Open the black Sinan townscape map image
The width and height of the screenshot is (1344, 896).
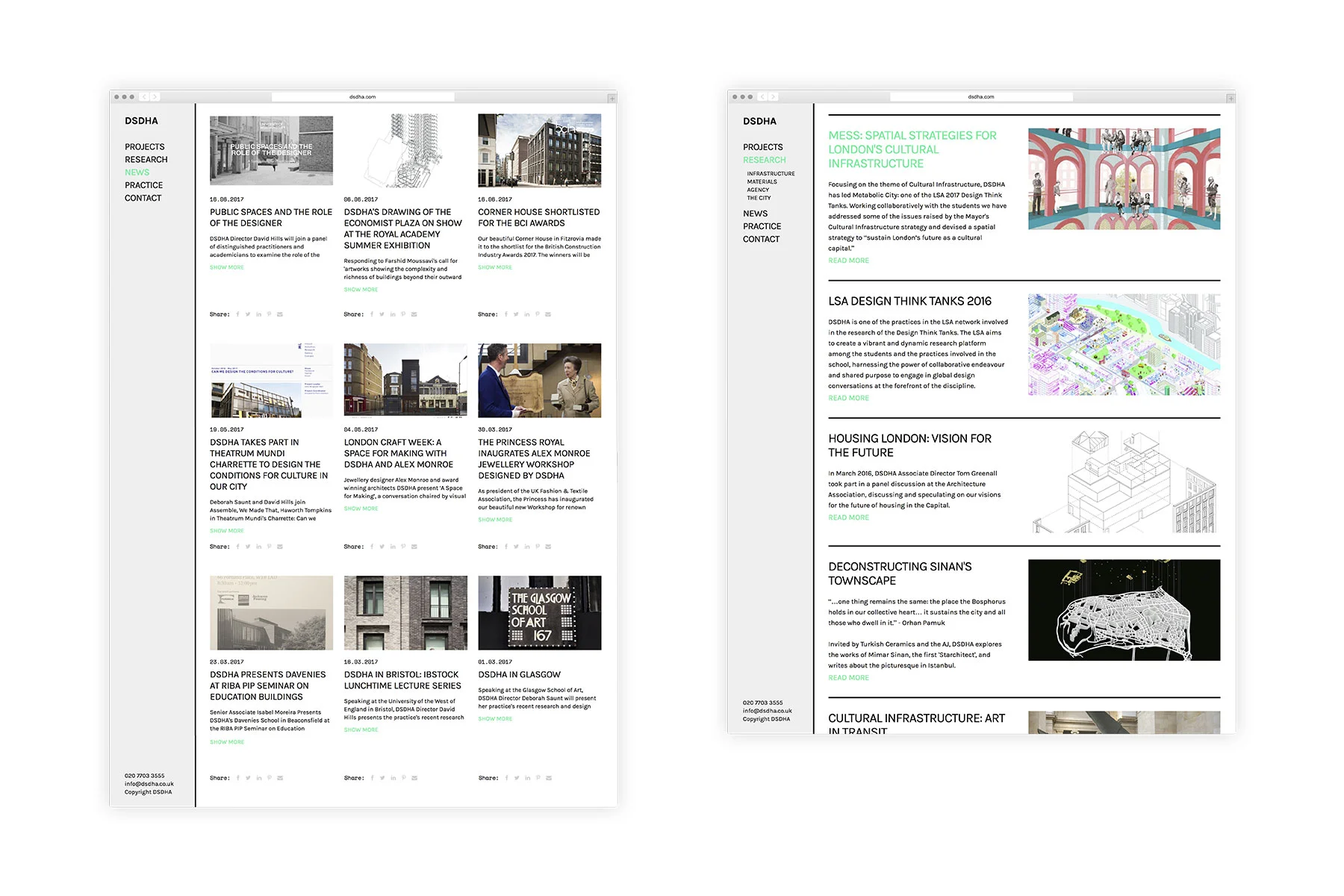click(x=1124, y=610)
